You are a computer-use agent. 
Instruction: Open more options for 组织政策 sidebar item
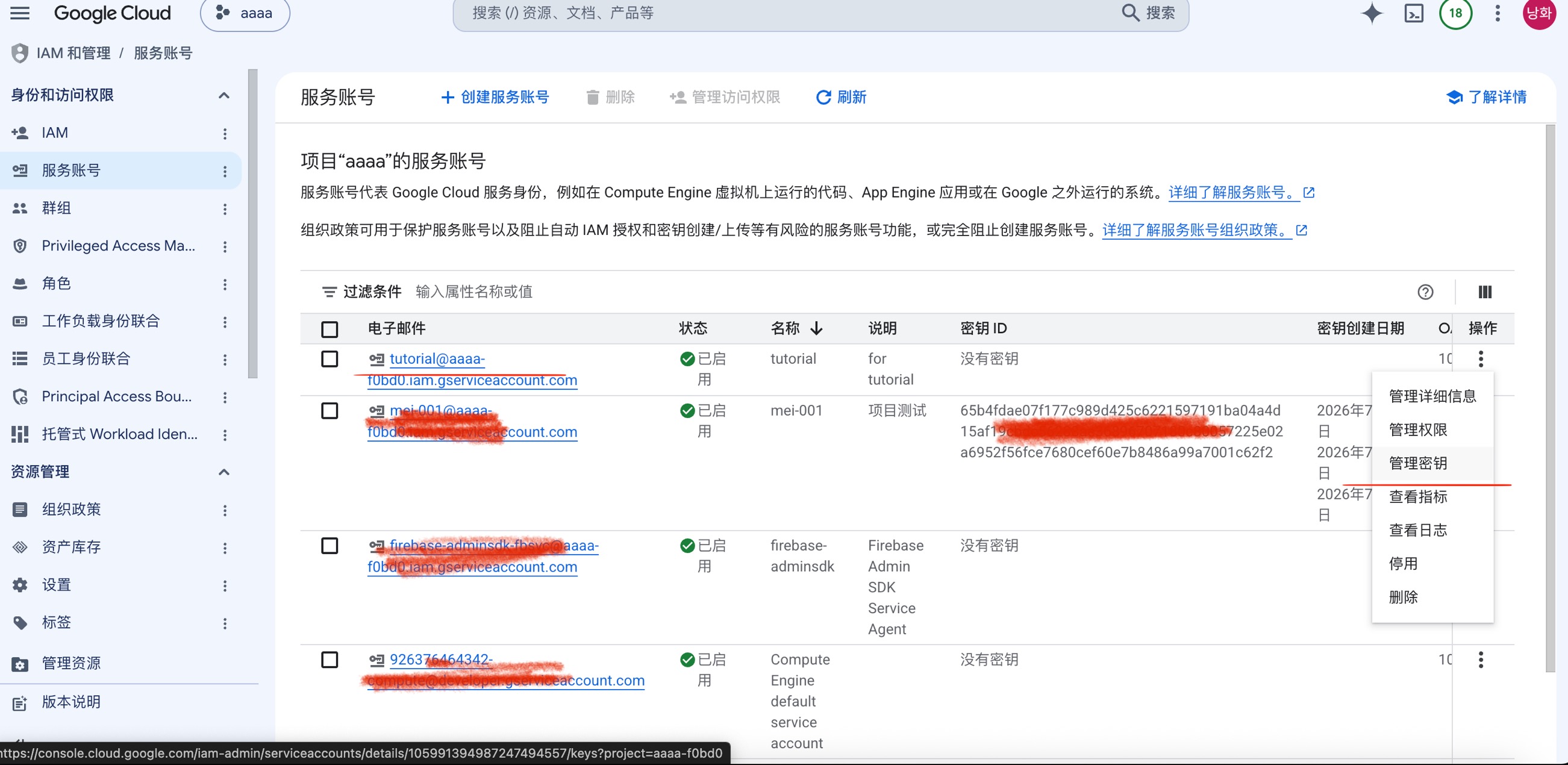(225, 510)
